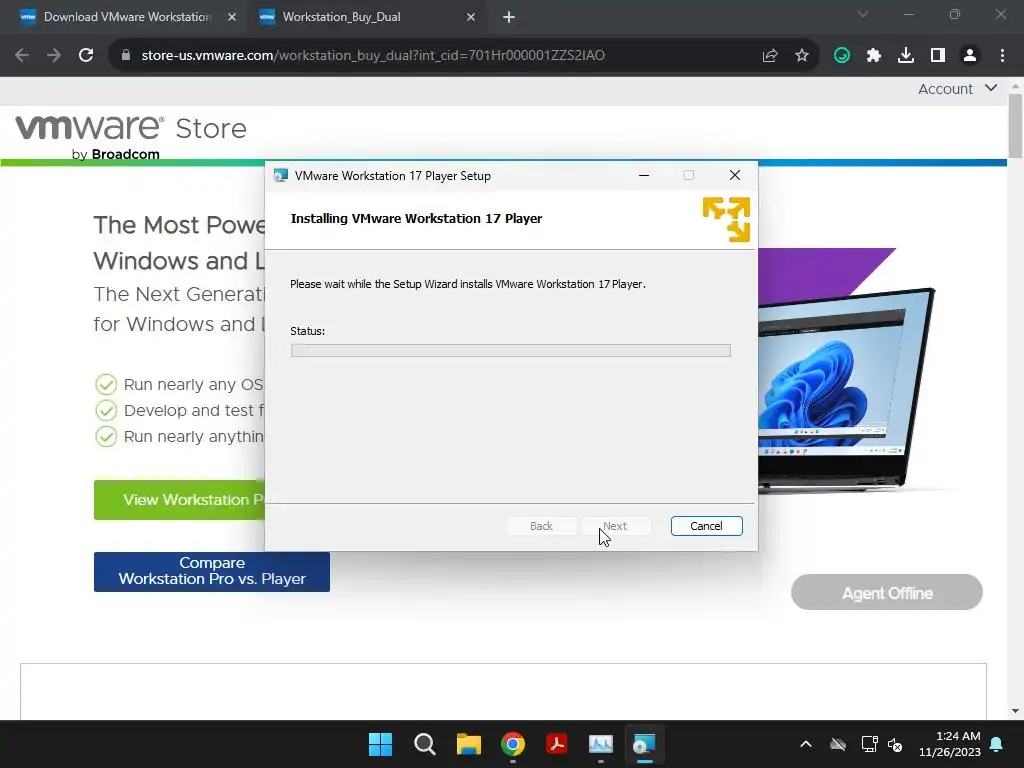Click 'Installing VMware Workstation 17 Player' heading
1024x768 pixels.
tap(417, 219)
